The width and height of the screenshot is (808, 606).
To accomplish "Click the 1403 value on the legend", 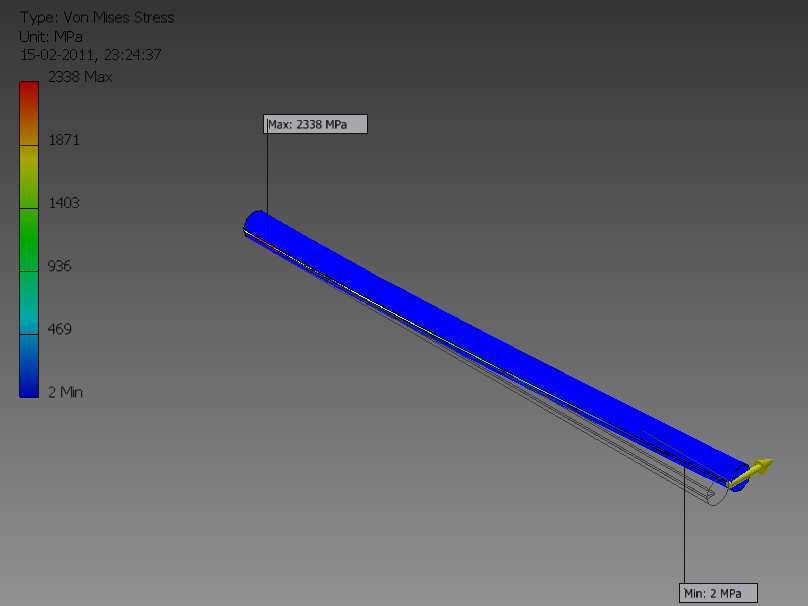I will [x=64, y=203].
